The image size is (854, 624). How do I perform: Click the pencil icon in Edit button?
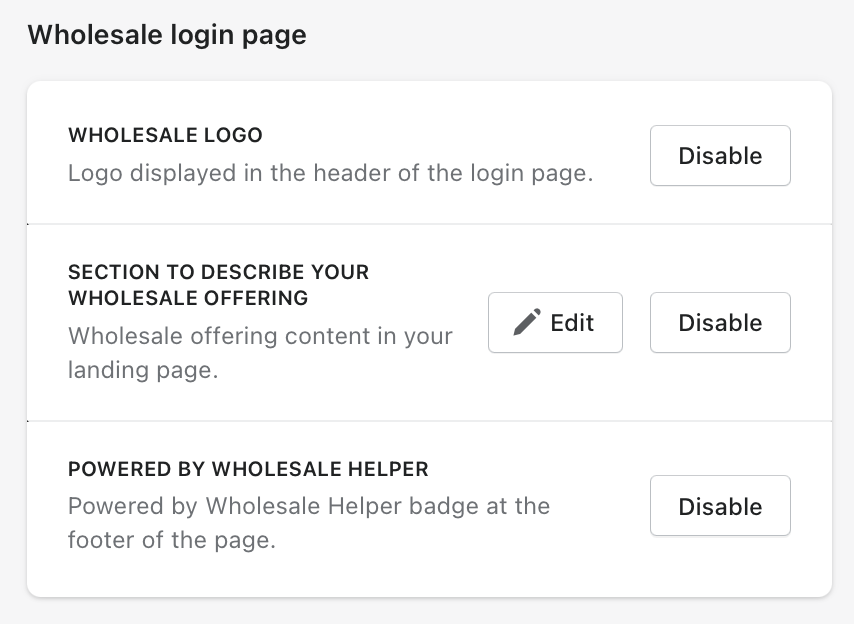(x=527, y=322)
